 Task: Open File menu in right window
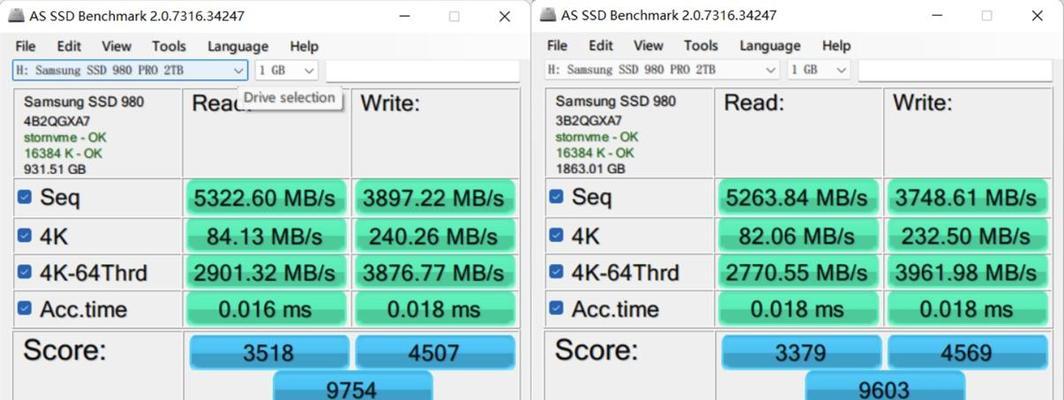[557, 46]
